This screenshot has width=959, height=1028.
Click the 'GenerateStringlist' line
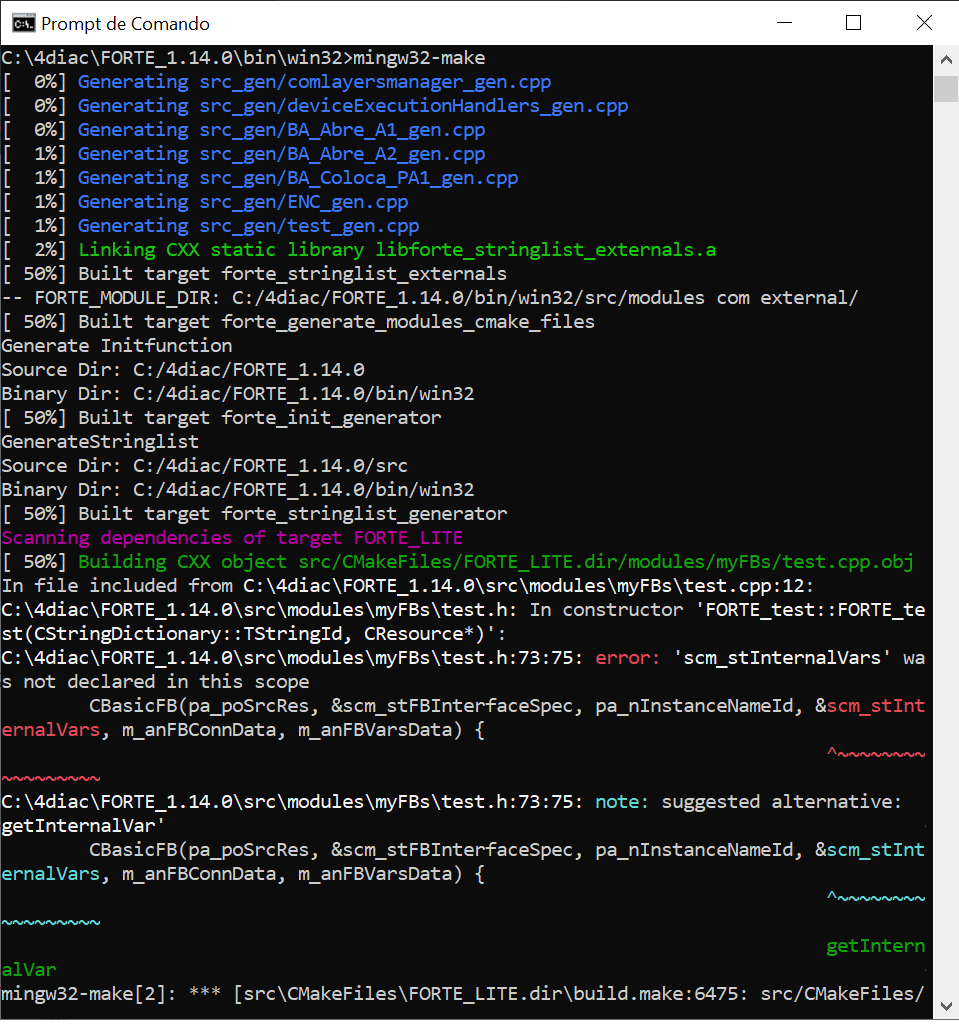tap(100, 442)
